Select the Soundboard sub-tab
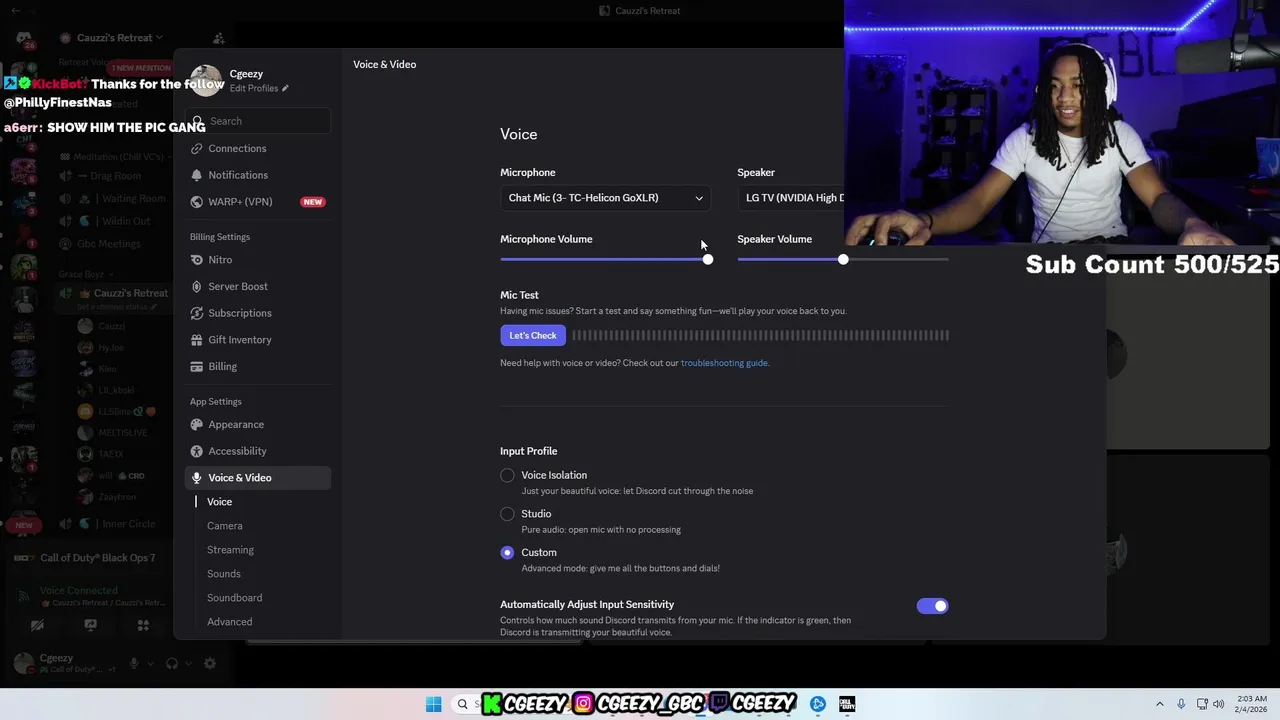1280x720 pixels. pos(234,598)
